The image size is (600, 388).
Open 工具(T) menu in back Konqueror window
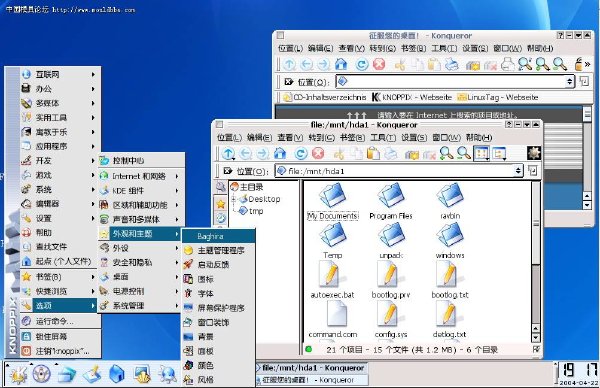[444, 48]
